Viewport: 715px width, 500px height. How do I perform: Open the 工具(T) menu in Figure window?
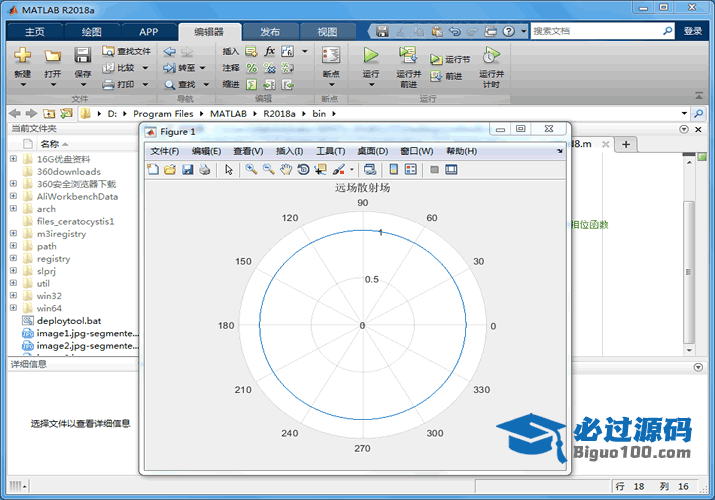click(330, 151)
